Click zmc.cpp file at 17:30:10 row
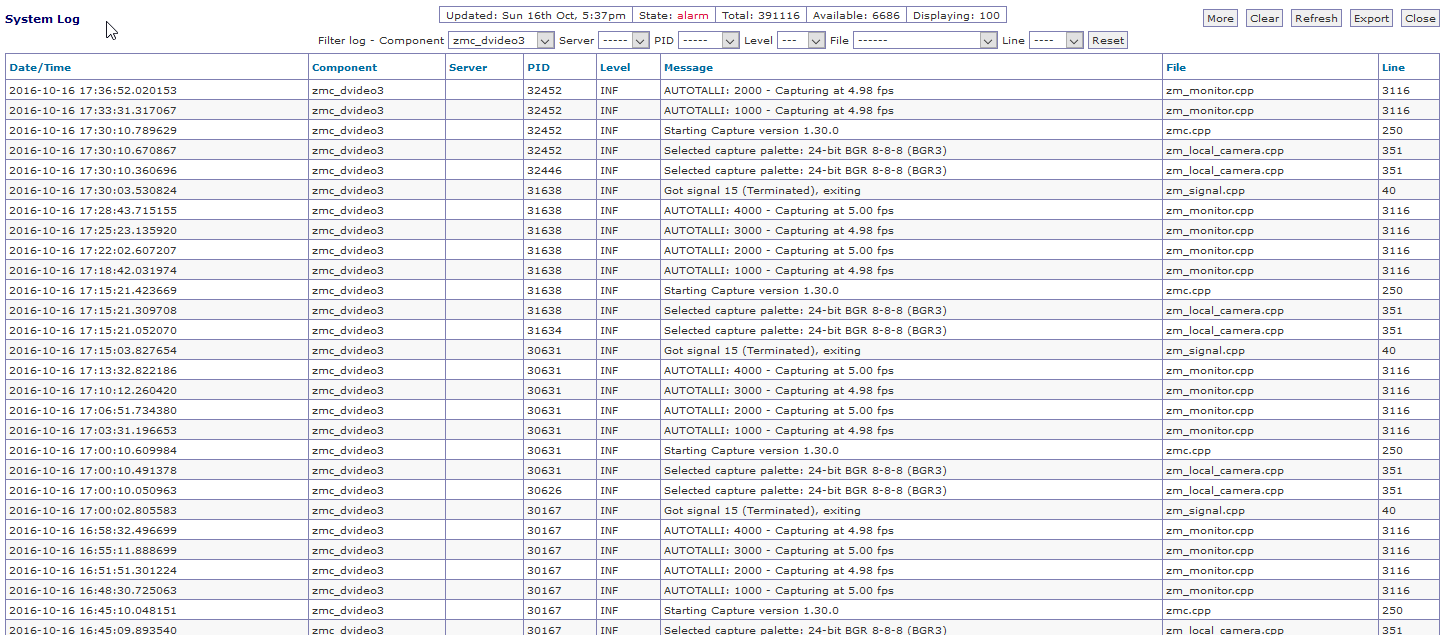The image size is (1452, 635). click(1188, 131)
